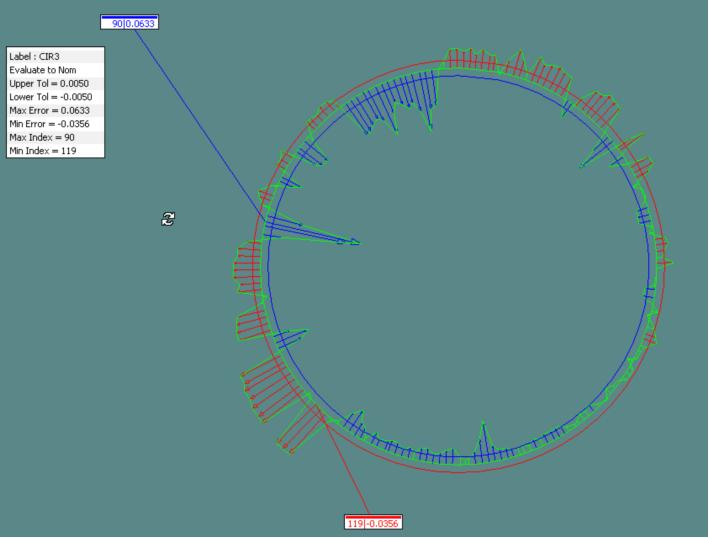Select the 'Label : CIR3' row
The height and width of the screenshot is (538, 709).
click(x=56, y=57)
